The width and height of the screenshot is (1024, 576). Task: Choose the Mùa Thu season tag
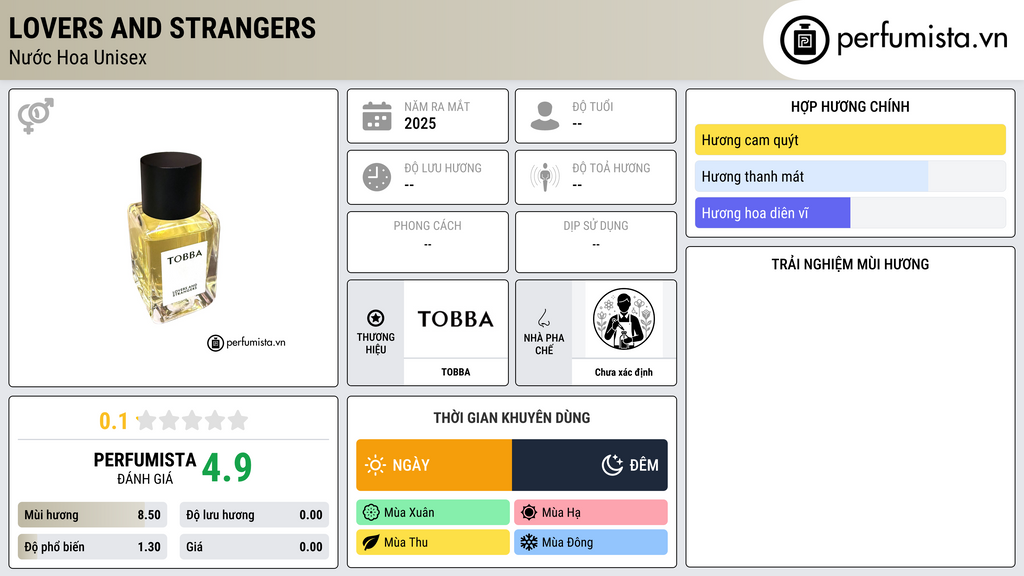coord(433,542)
